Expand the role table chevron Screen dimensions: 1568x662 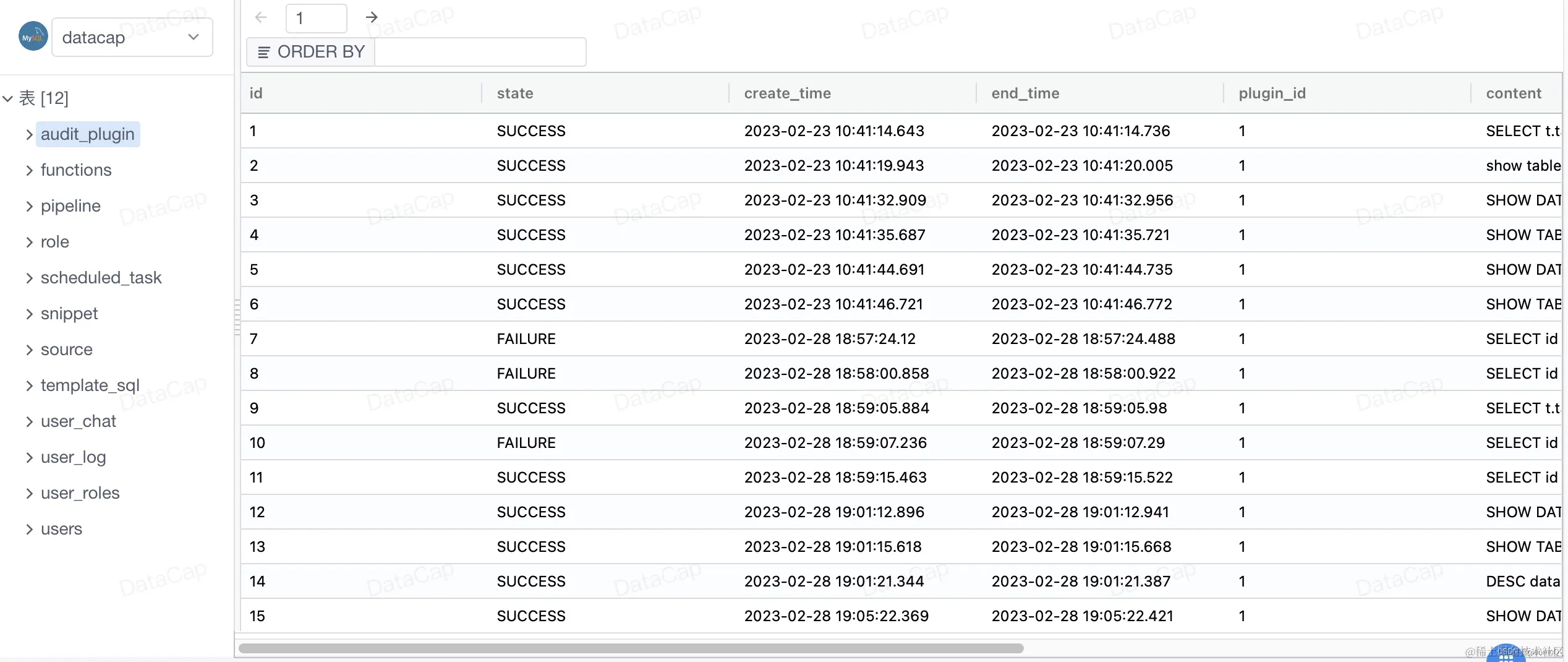(29, 242)
